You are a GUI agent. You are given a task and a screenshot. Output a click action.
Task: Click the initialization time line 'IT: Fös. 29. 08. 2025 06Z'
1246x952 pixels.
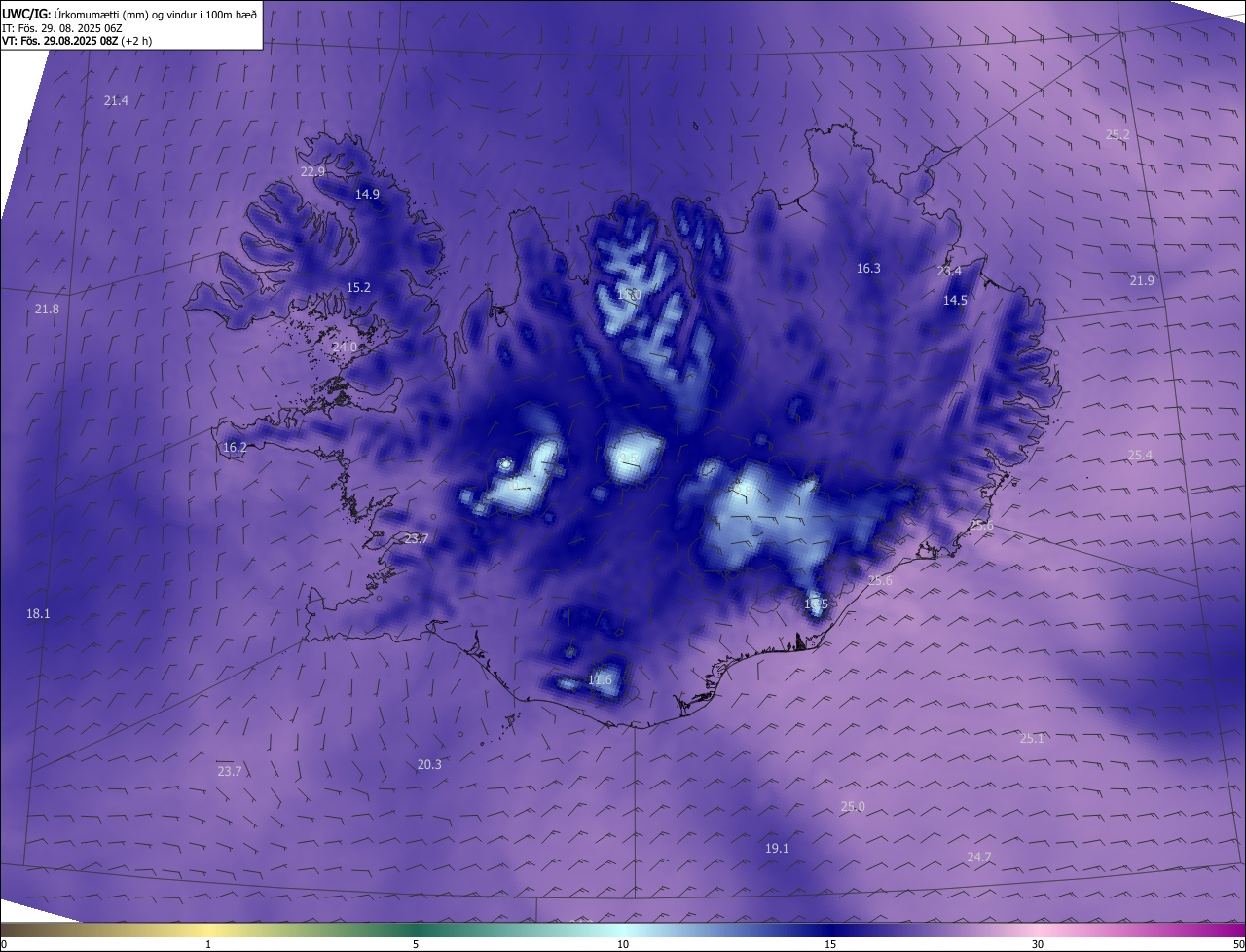(60, 28)
